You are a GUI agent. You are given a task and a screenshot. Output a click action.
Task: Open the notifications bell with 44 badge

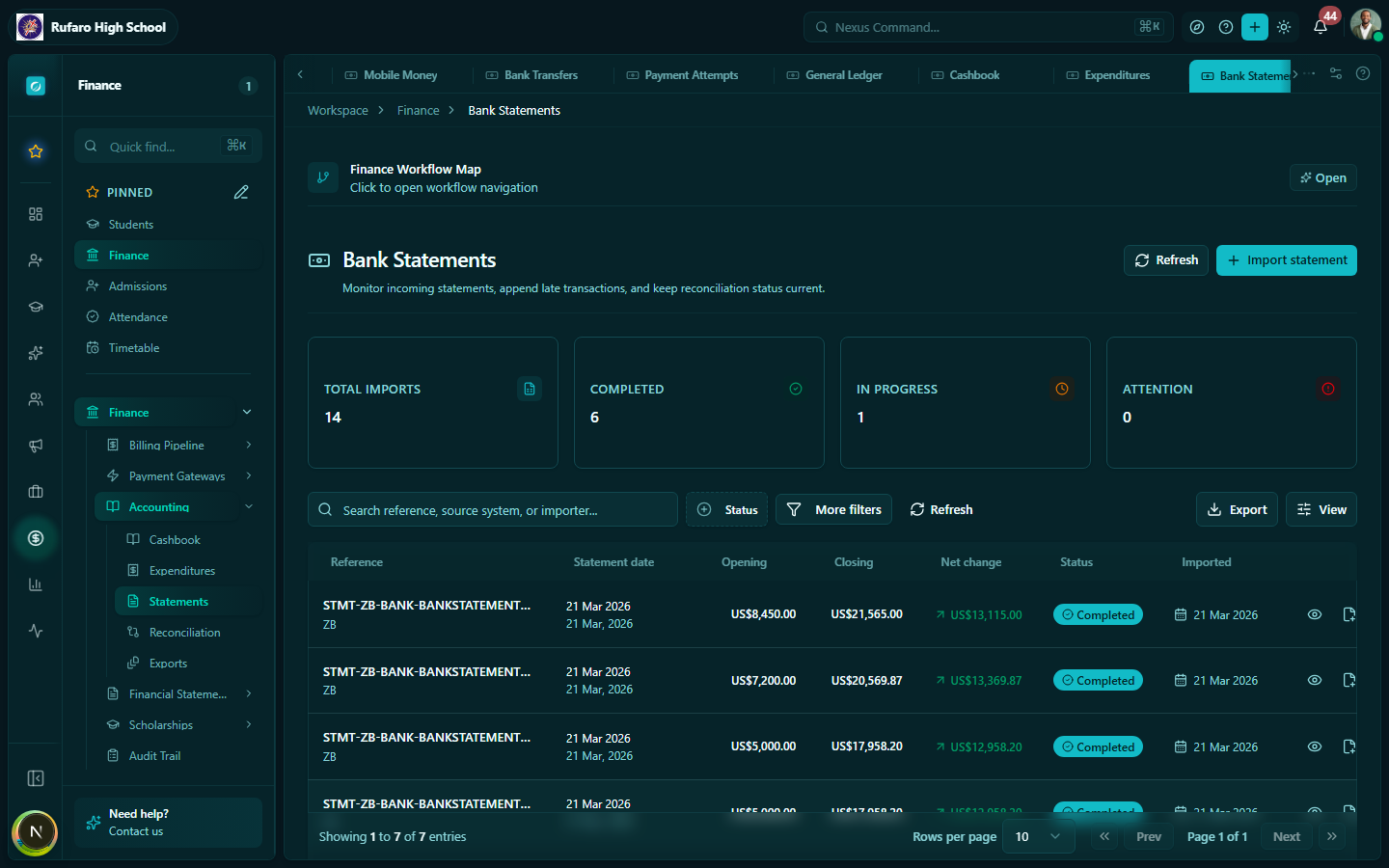click(1321, 27)
